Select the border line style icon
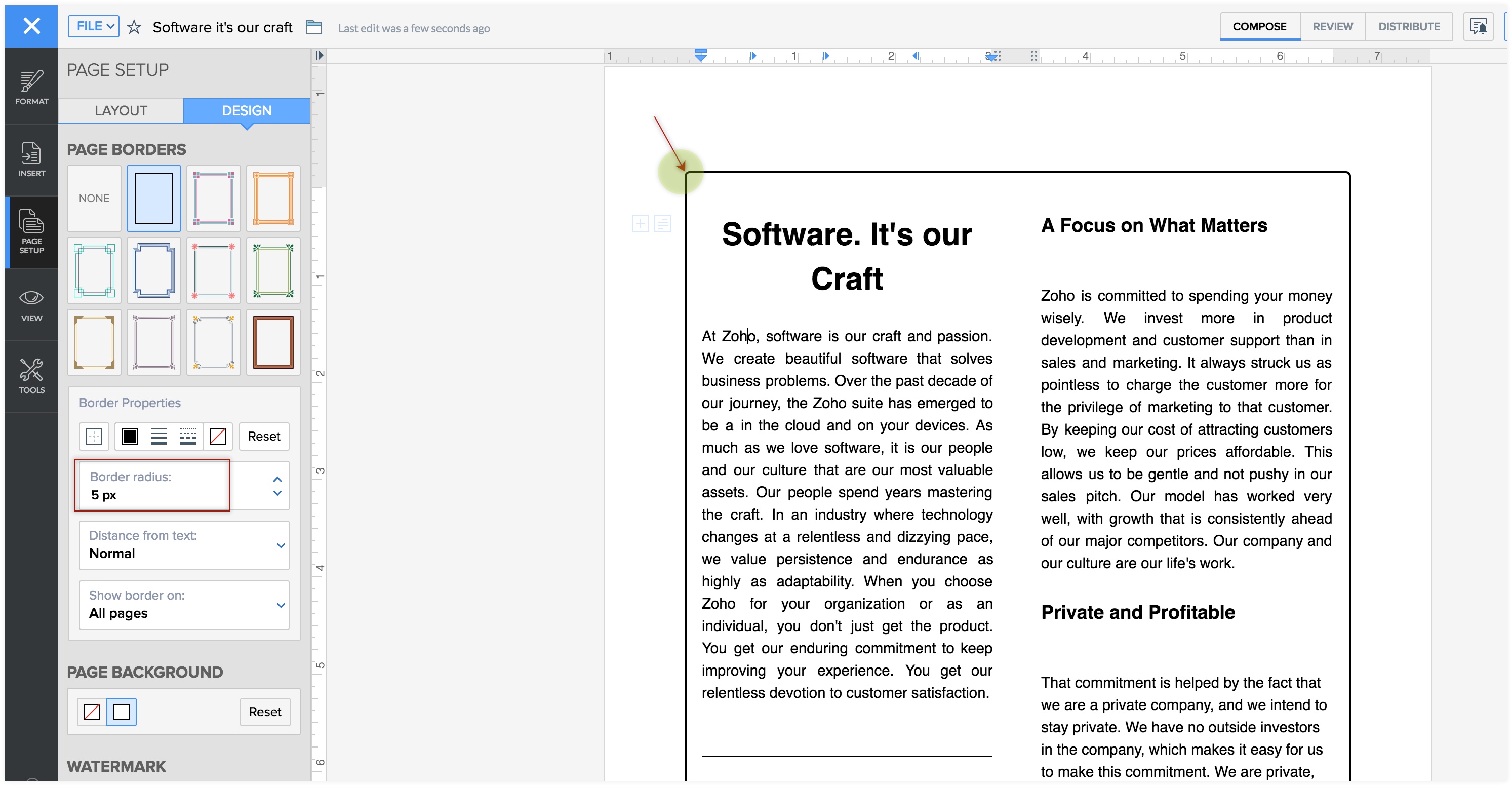The height and width of the screenshot is (786, 1512). 158,436
